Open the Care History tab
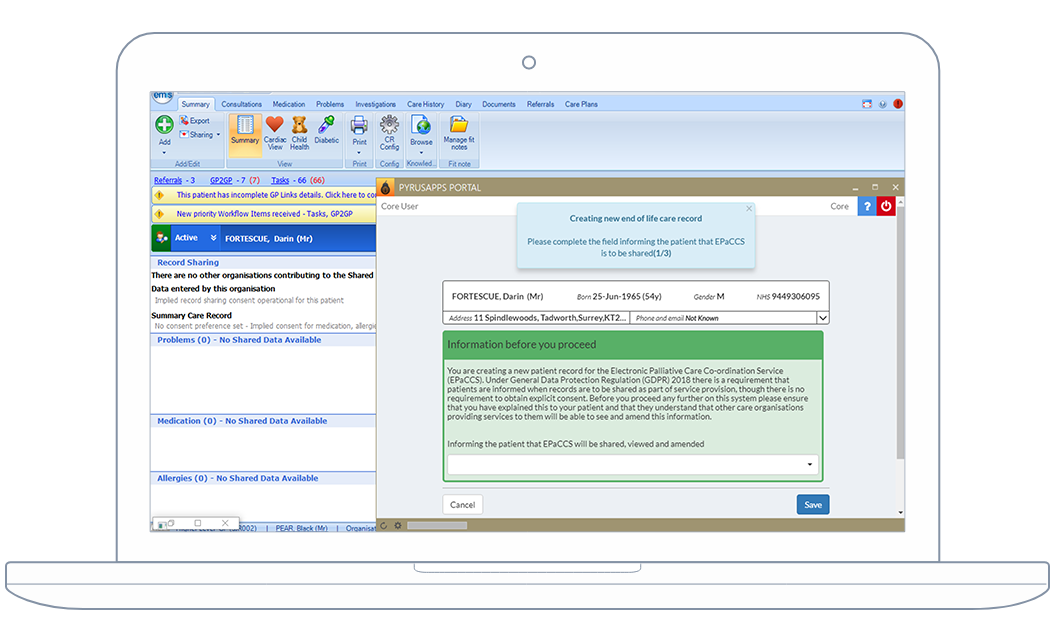Viewport: 1055px width, 641px height. (425, 104)
